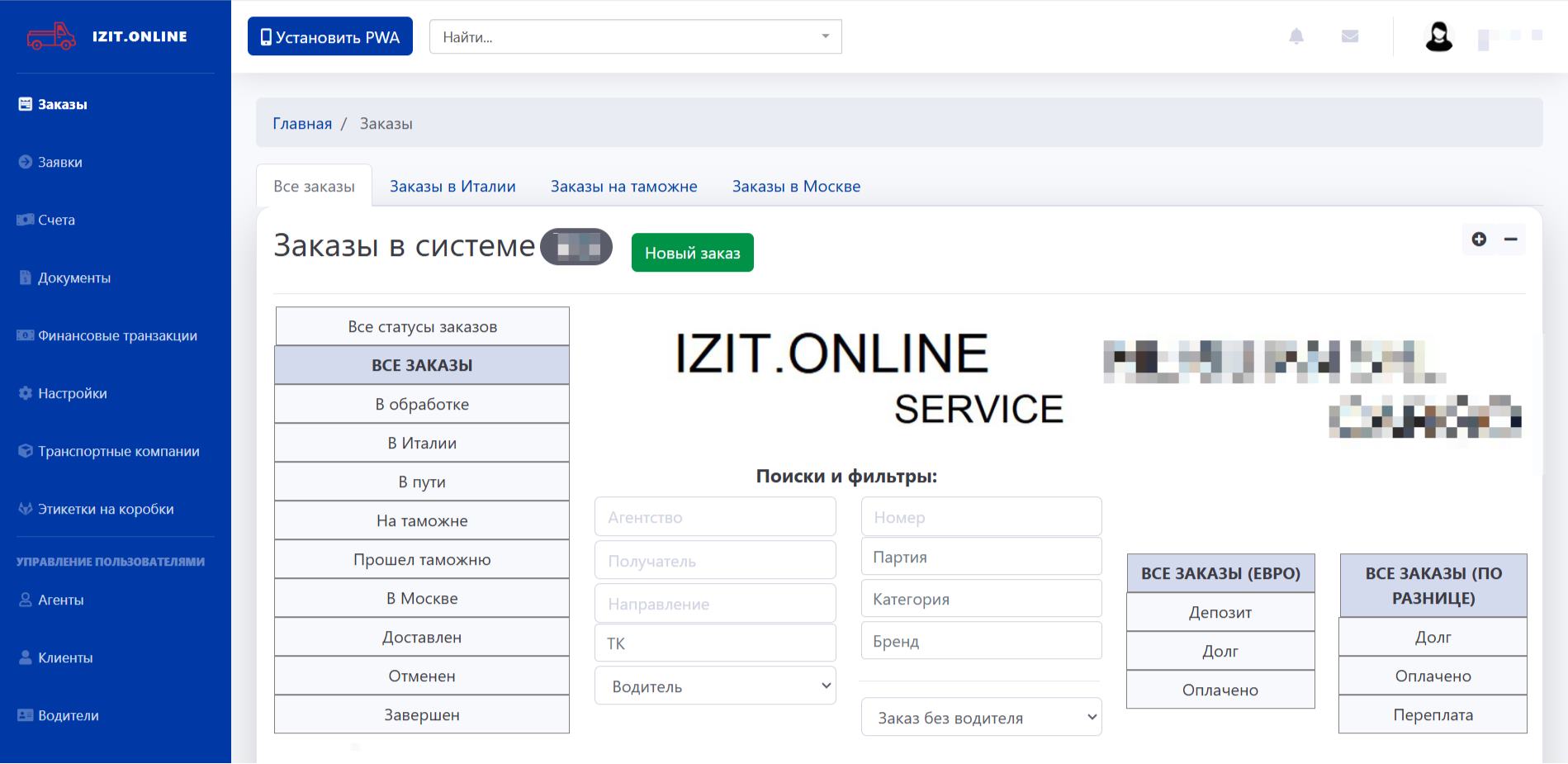Show orders На таможне
Screen dimensions: 1568x764
tap(422, 520)
